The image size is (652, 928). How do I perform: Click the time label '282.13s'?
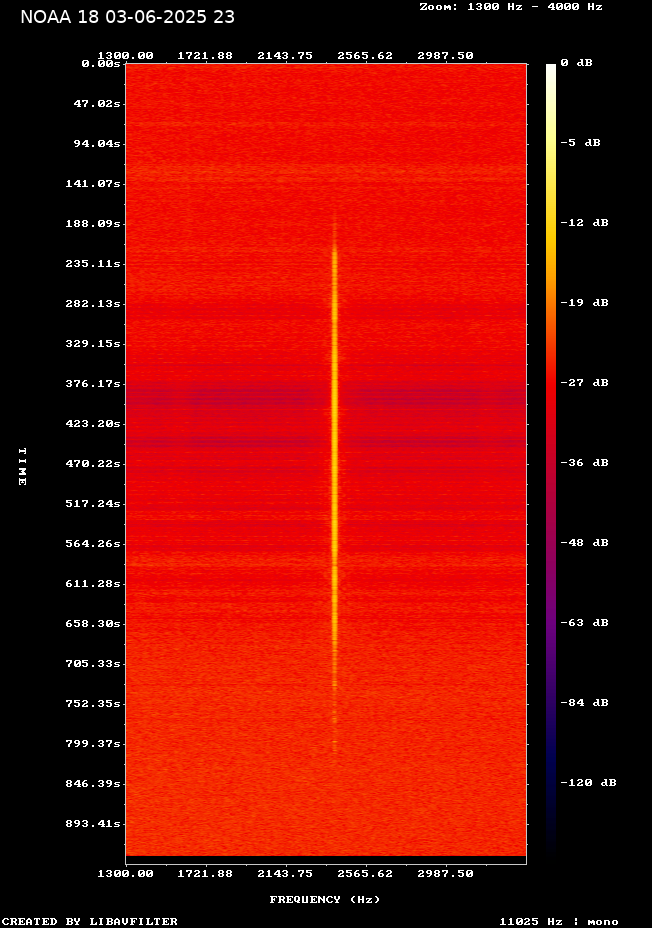click(93, 304)
